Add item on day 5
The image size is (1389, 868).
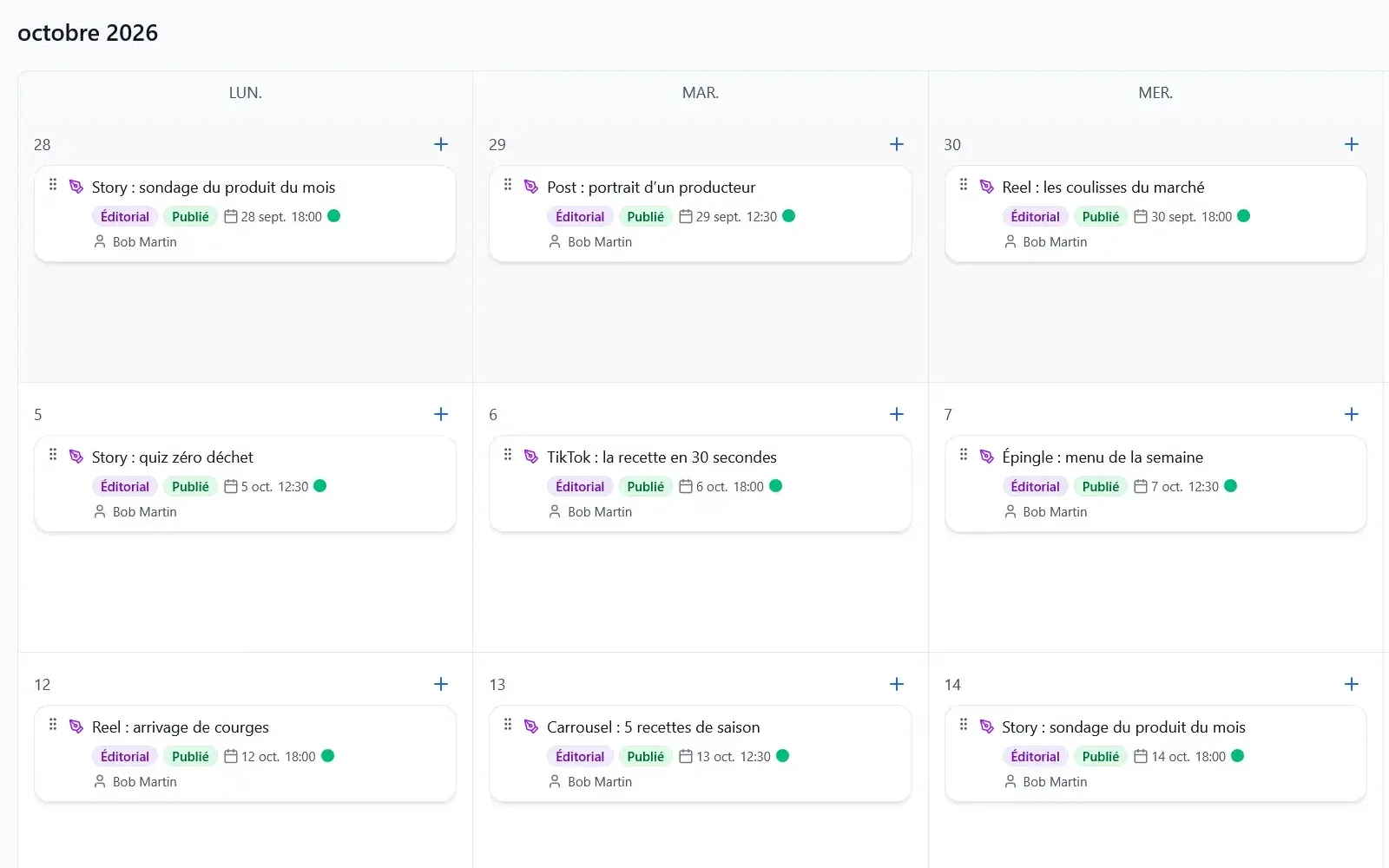[x=441, y=414]
